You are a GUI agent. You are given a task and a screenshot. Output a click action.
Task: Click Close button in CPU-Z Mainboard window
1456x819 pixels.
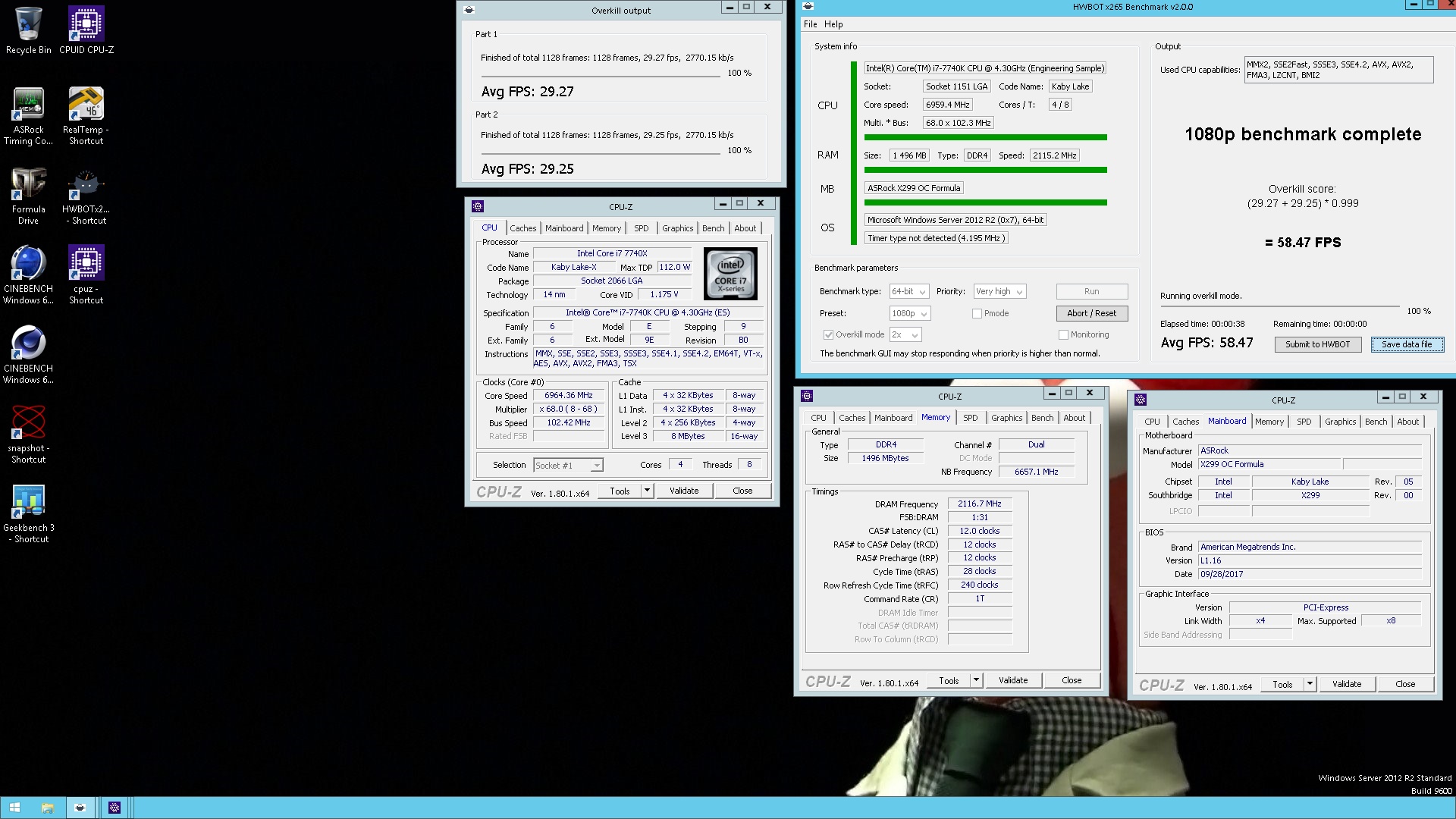pos(1405,684)
